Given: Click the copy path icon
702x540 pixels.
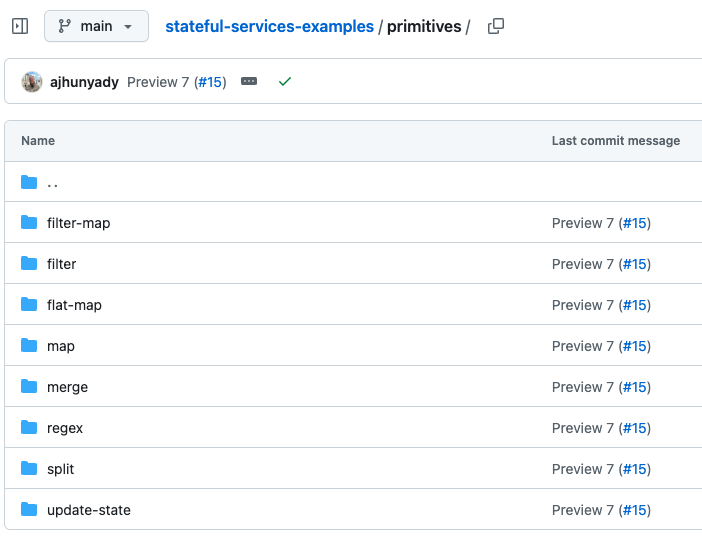Looking at the screenshot, I should pos(496,26).
